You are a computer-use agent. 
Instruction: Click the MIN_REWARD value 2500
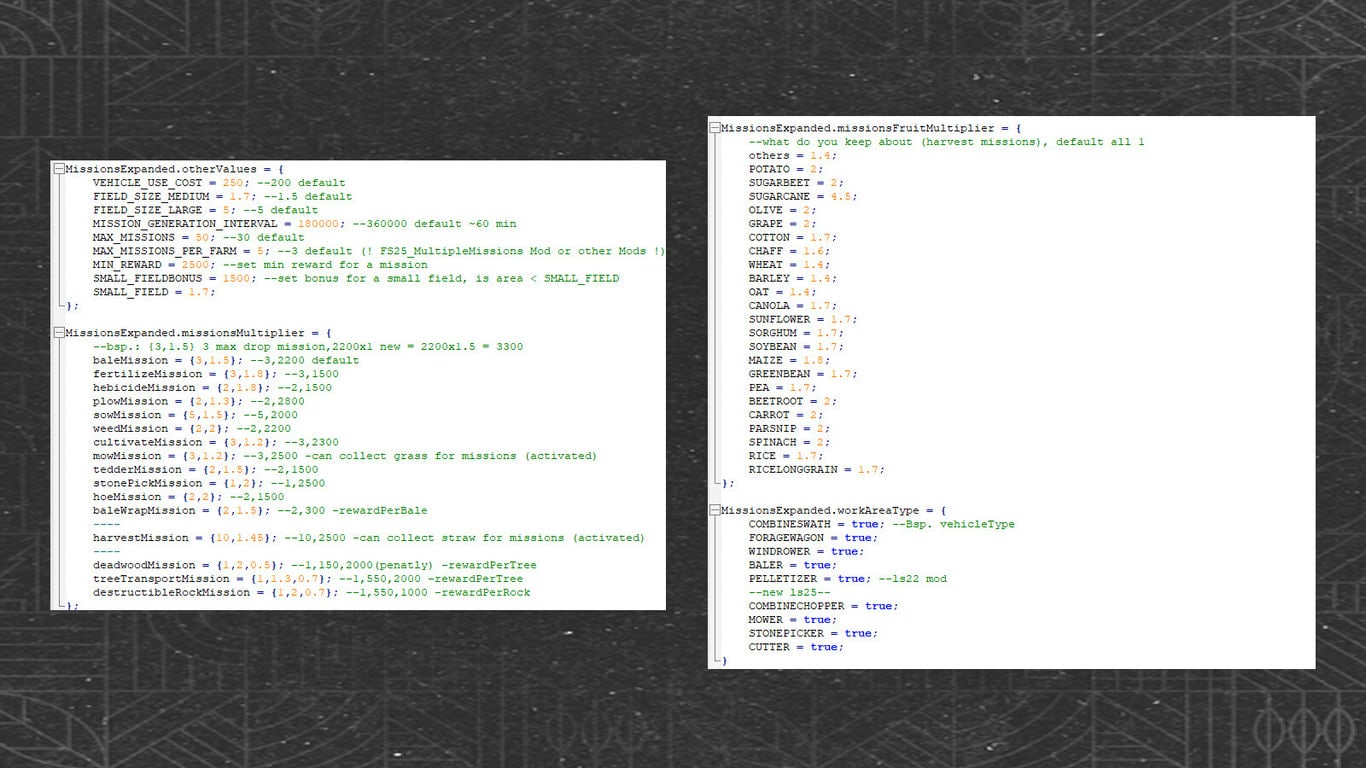(x=196, y=265)
